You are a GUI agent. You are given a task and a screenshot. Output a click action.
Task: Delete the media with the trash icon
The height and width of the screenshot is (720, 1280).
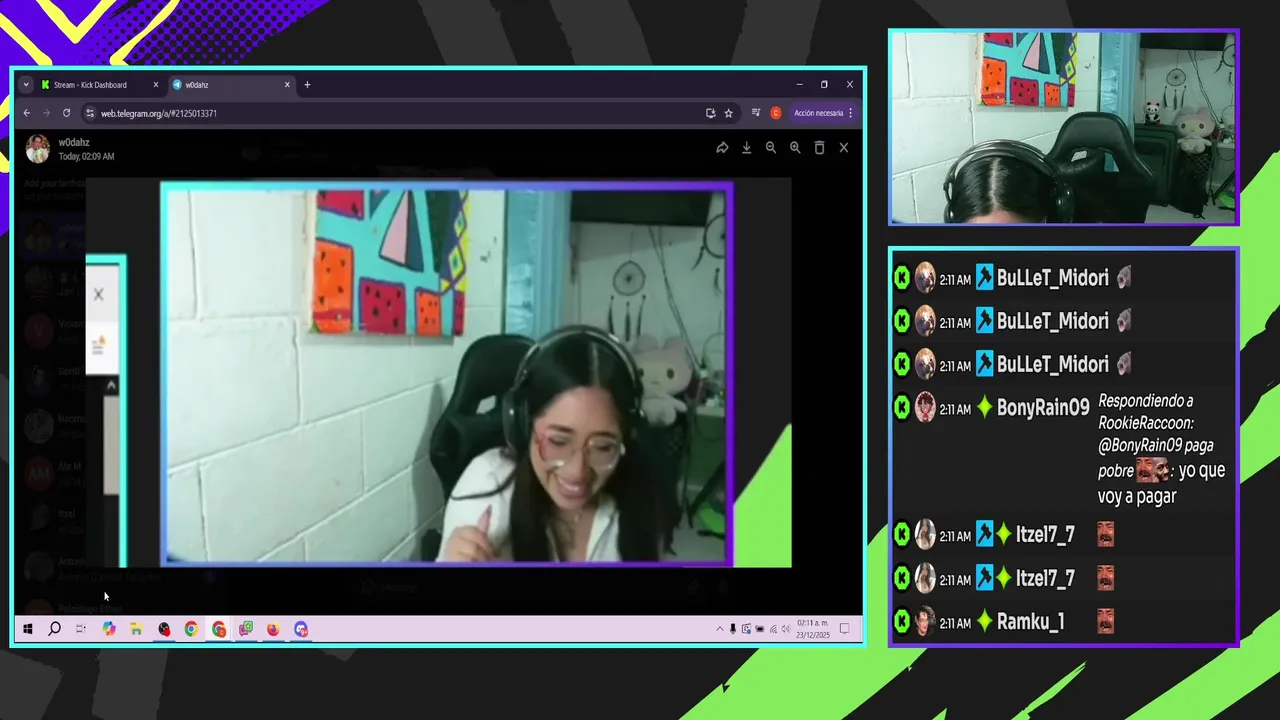pos(819,148)
